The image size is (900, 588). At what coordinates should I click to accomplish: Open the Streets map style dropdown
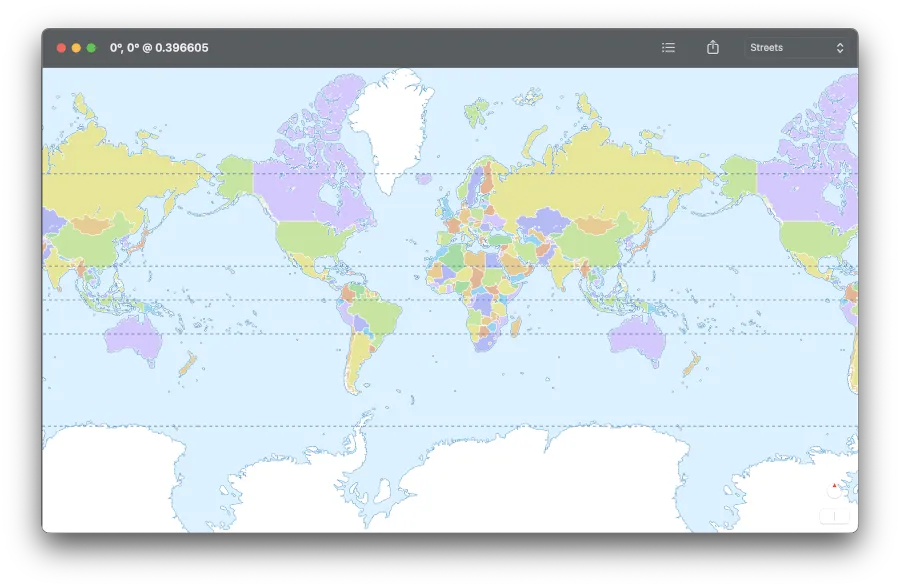(x=796, y=48)
